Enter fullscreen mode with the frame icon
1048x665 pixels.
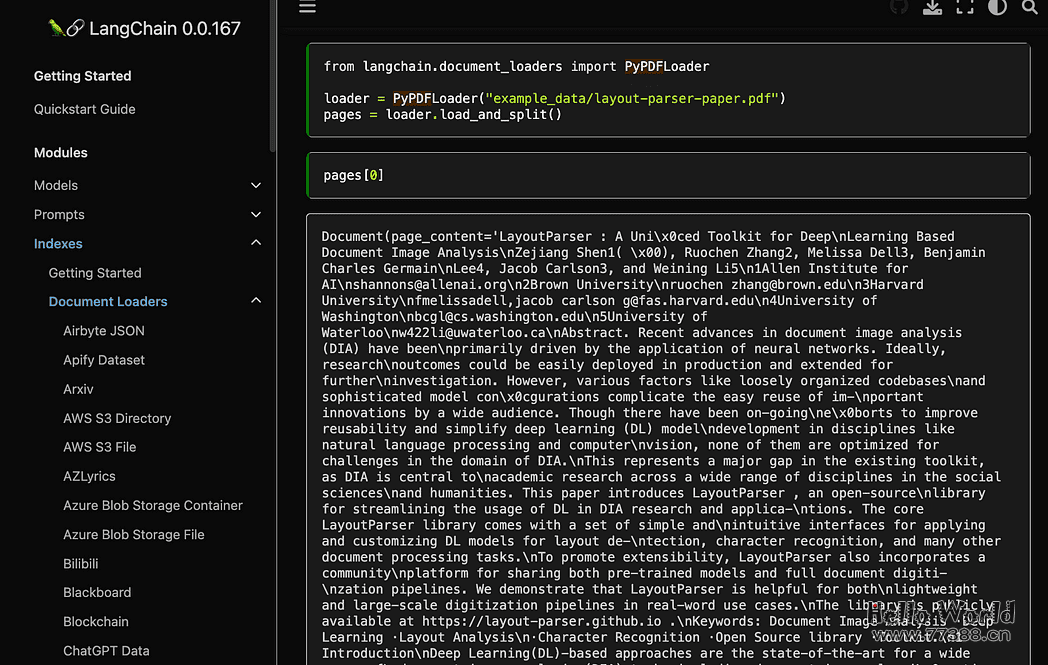click(964, 7)
